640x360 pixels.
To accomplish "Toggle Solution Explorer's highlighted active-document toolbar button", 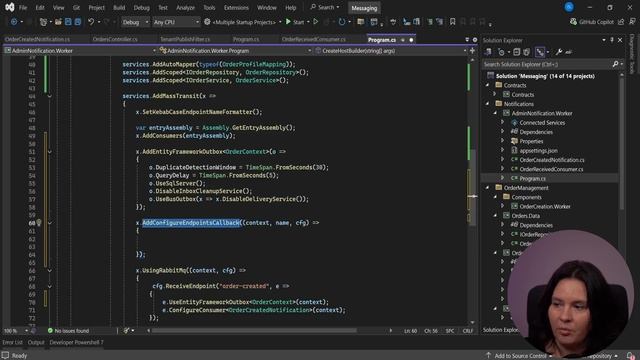I will [x=540, y=52].
